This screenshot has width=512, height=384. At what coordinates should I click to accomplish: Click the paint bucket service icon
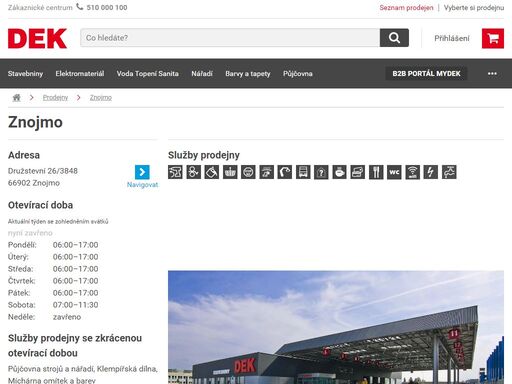(x=212, y=172)
